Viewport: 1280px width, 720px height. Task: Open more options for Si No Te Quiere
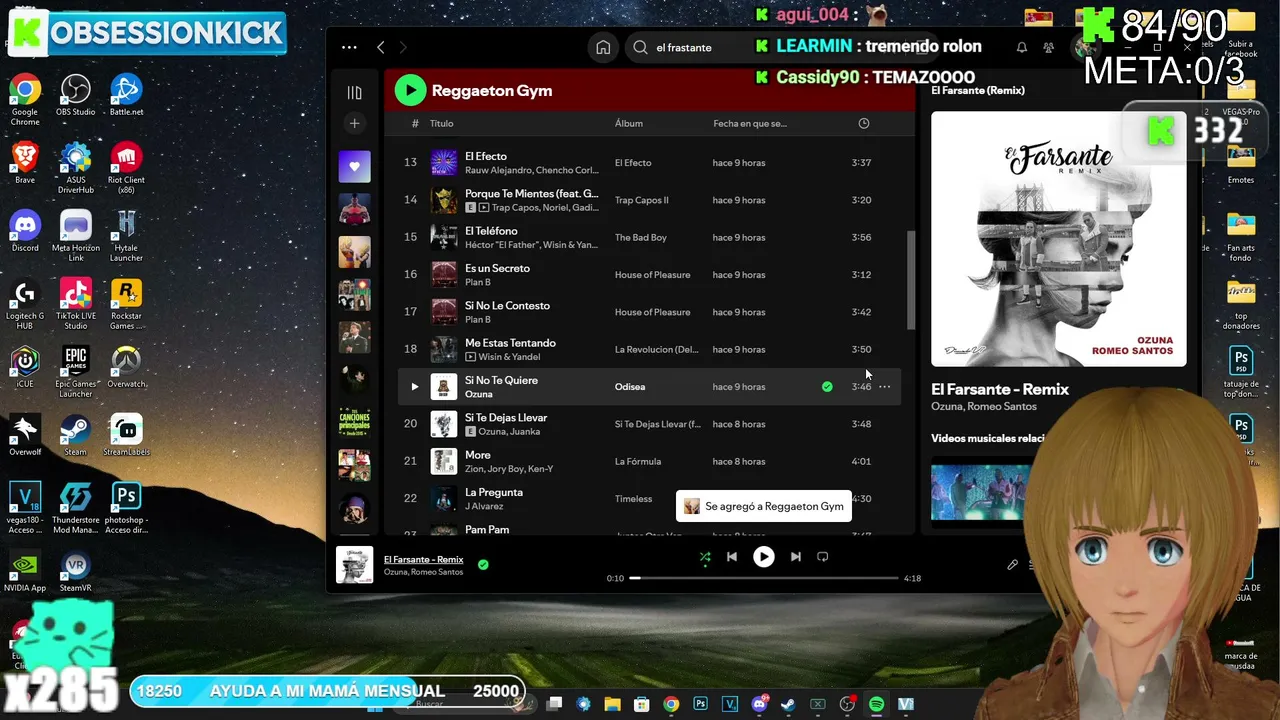pyautogui.click(x=885, y=387)
